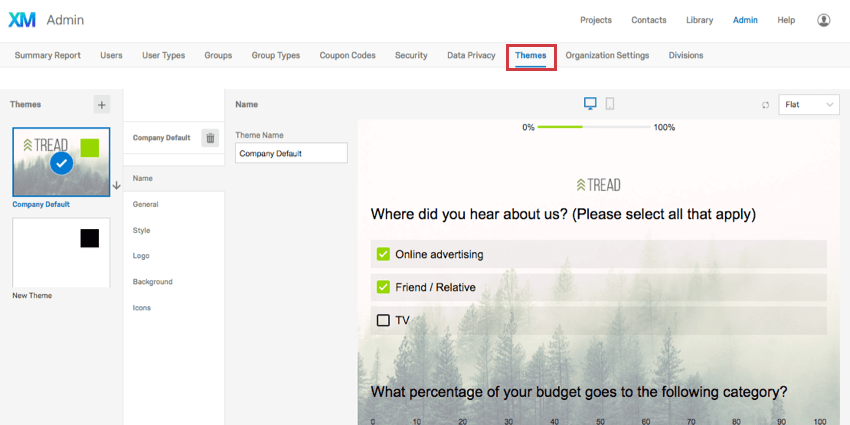Select the Name settings section
Viewport: 850px width, 425px height.
tap(174, 178)
